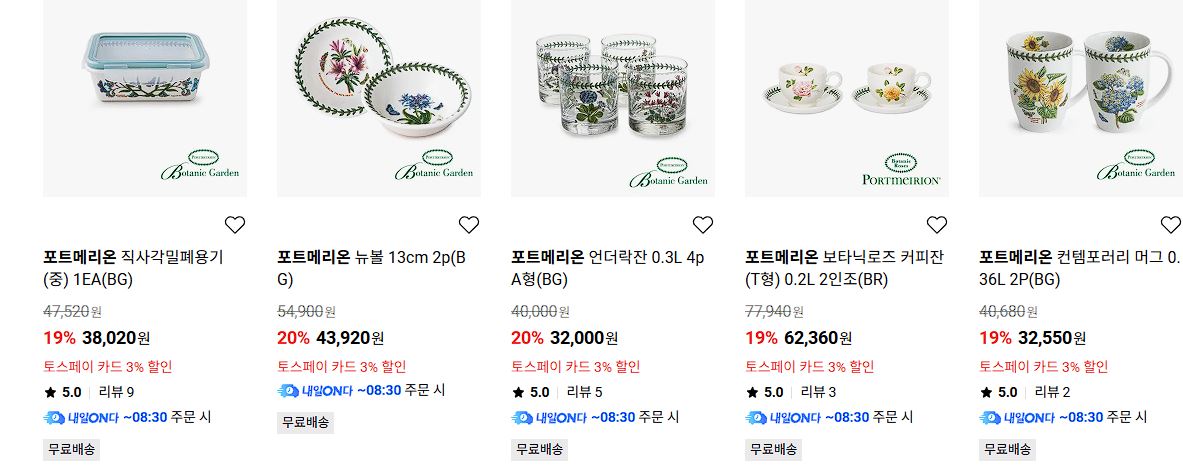Click the 무료배송 badge under 보타닉로즈 커피잔
The height and width of the screenshot is (475, 1183).
pos(773,449)
